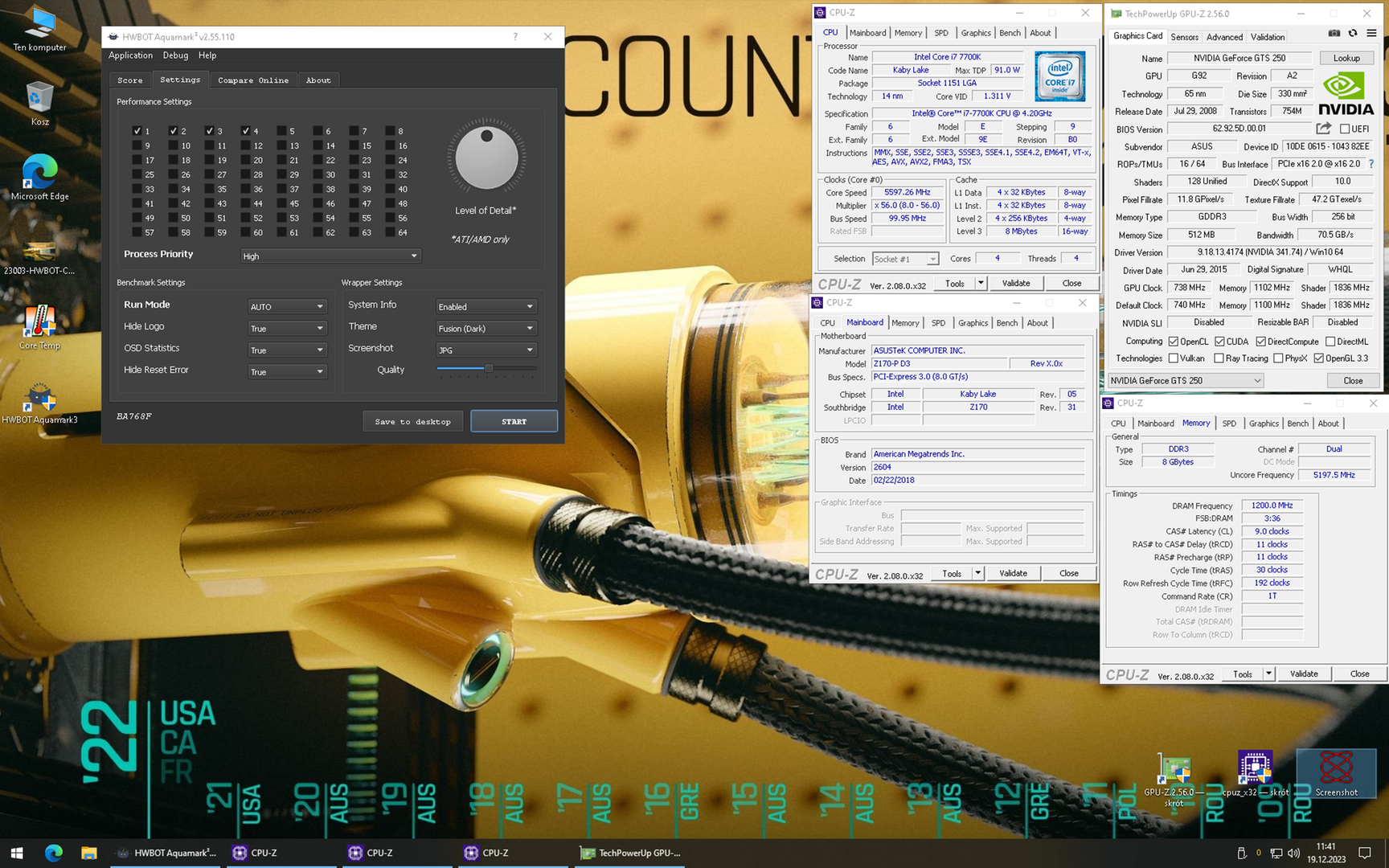Viewport: 1389px width, 868px height.
Task: Open the Debug menu in Aquamark
Action: pos(175,55)
